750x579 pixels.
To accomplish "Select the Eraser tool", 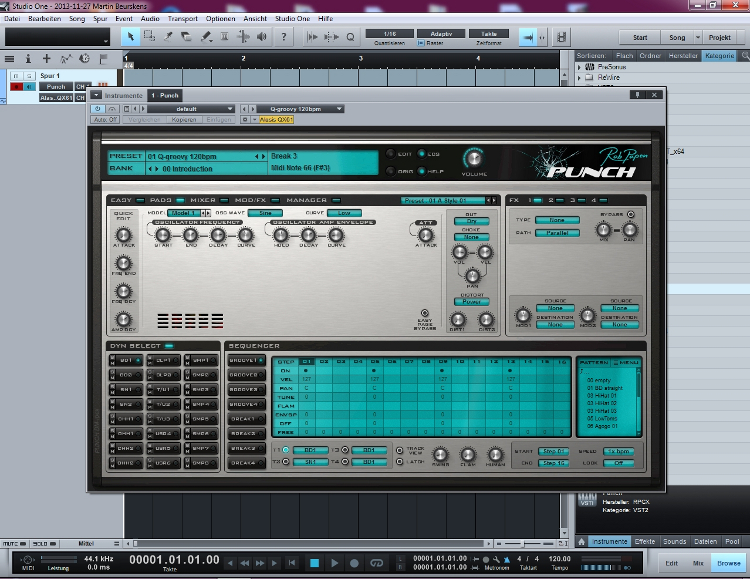I will tap(187, 37).
